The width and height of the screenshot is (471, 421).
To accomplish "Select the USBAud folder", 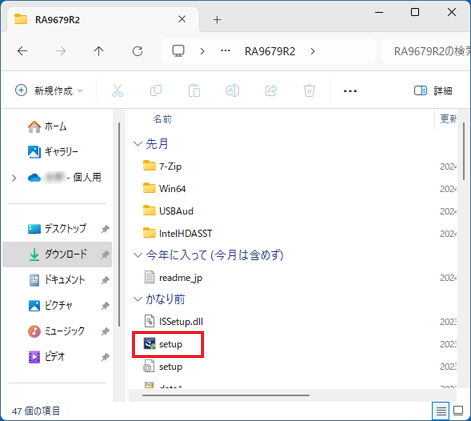I will 168,211.
